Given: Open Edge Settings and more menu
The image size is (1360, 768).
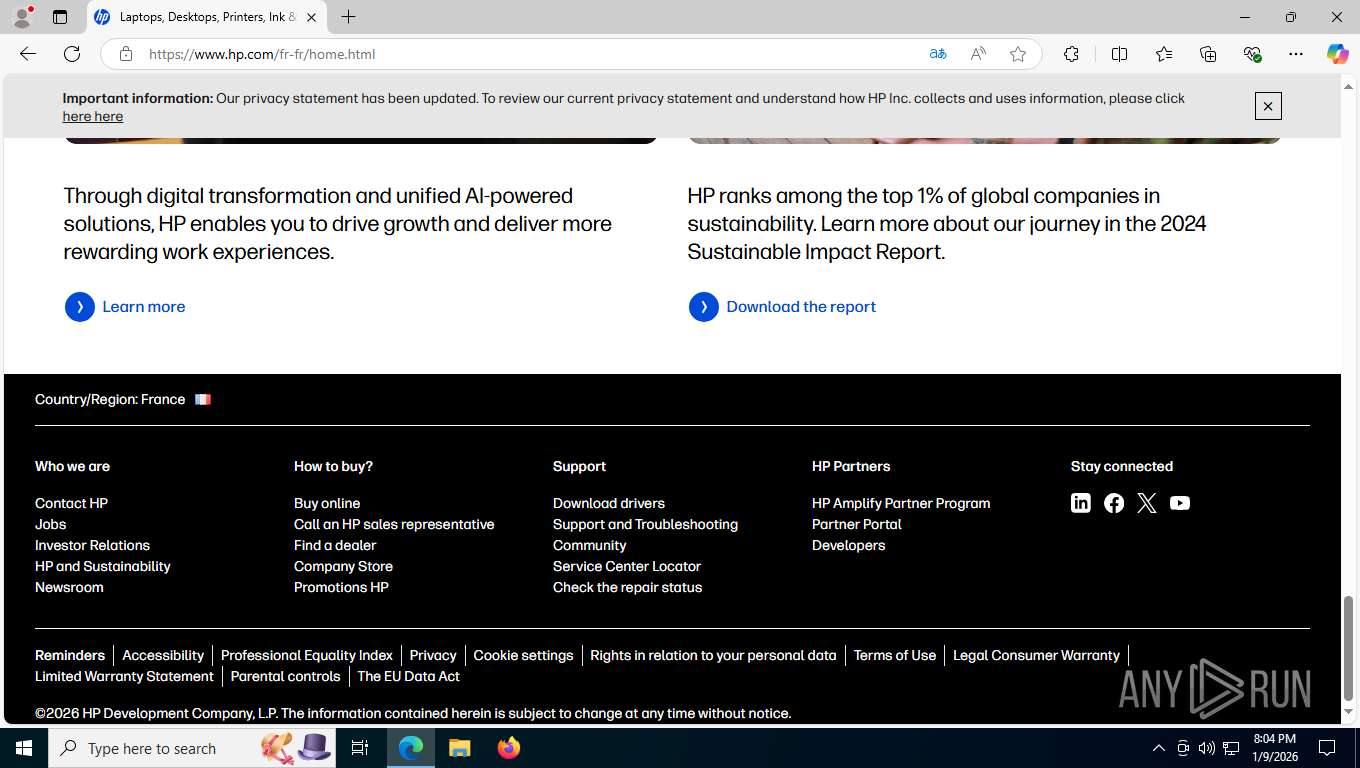Looking at the screenshot, I should coord(1296,54).
